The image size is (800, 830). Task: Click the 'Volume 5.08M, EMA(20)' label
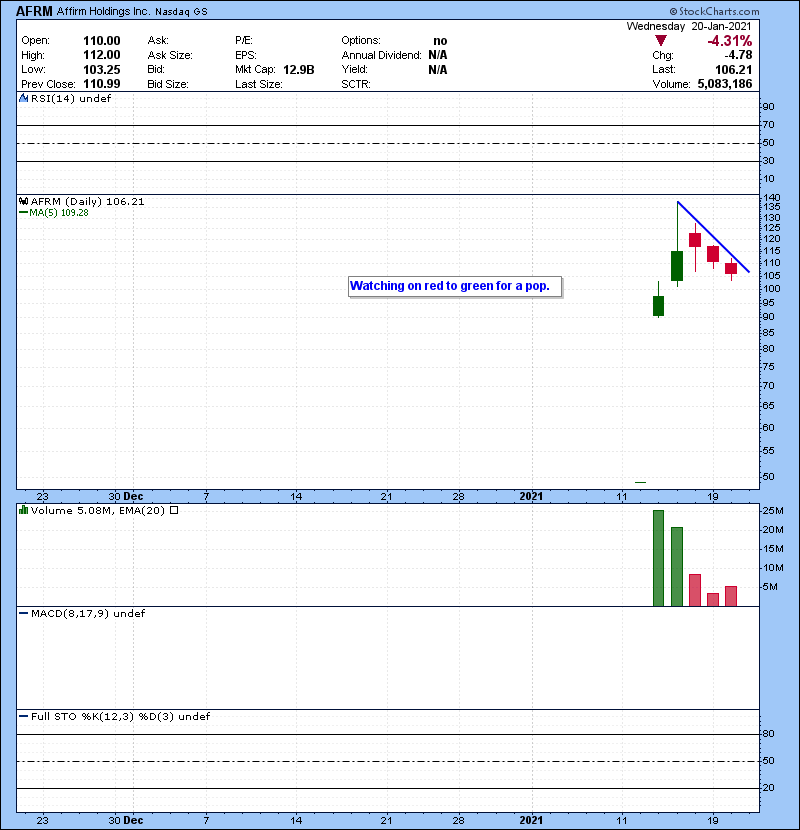98,510
